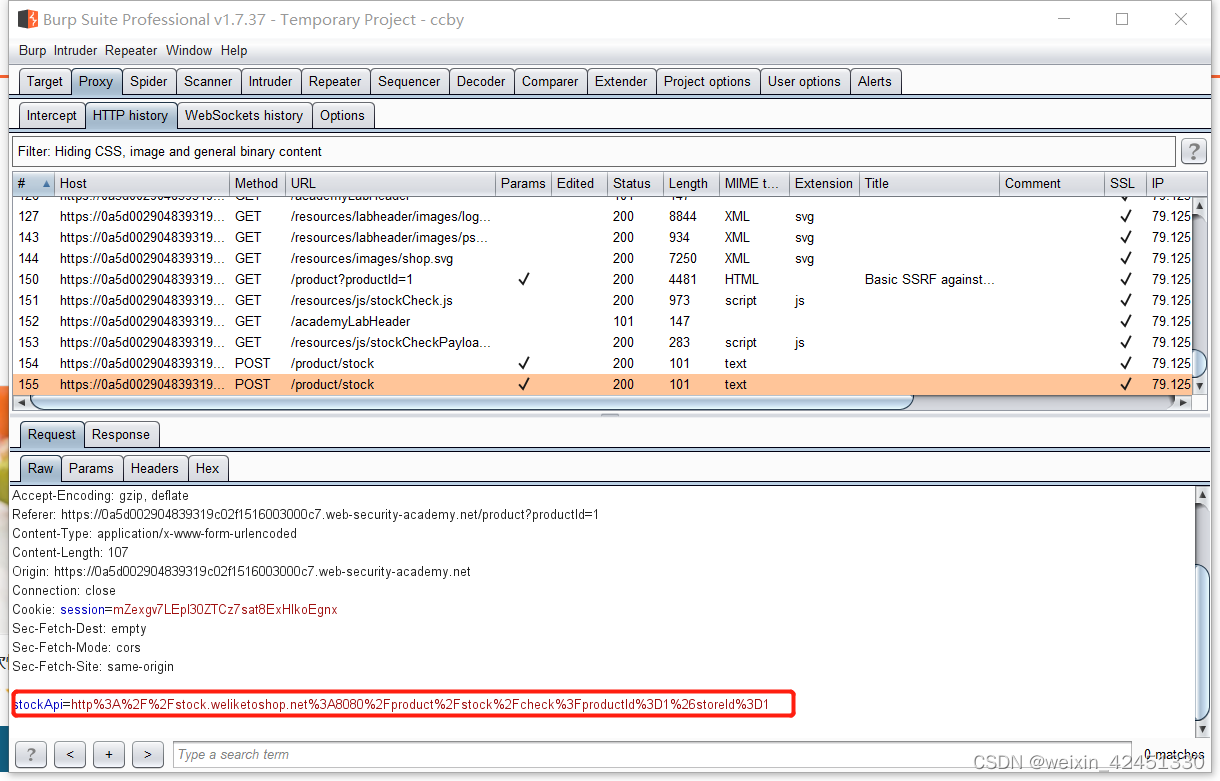Switch to the Sequencer tab
Screen dimensions: 1220x781
coord(409,81)
